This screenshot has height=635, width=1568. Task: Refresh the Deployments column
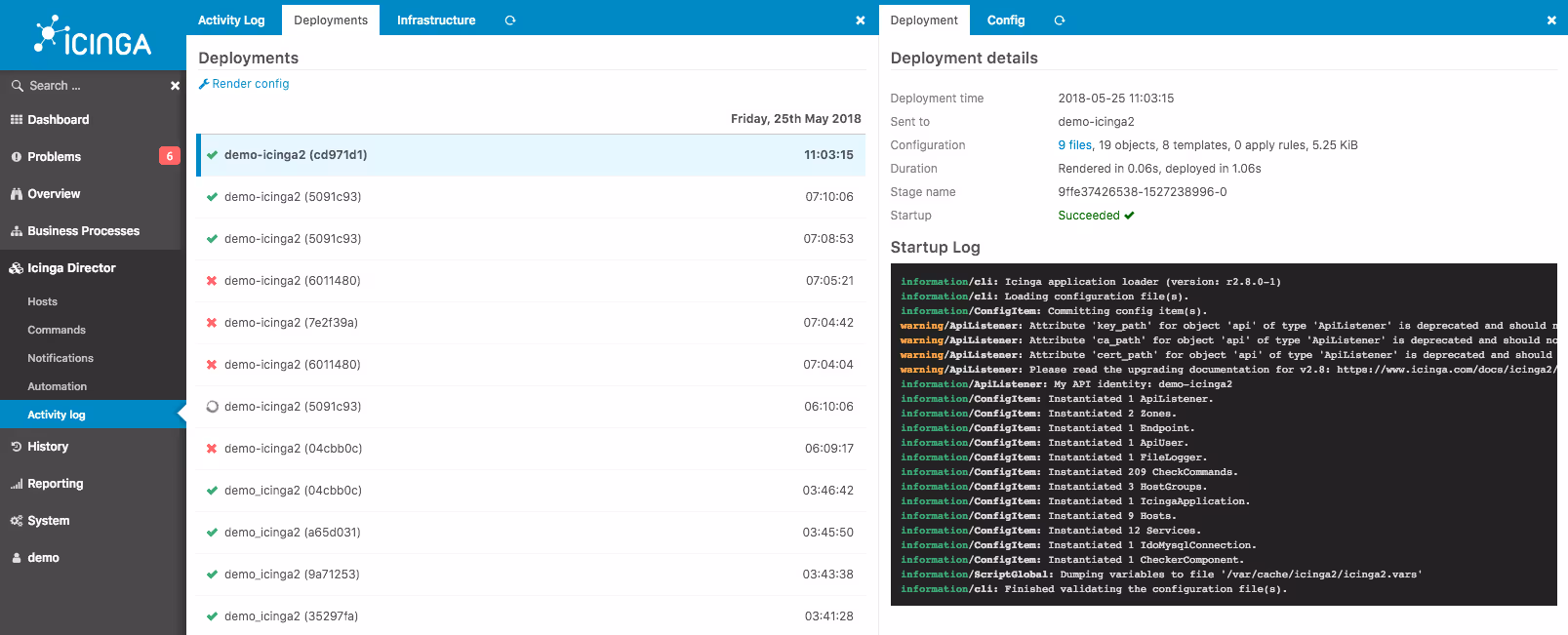click(x=510, y=20)
